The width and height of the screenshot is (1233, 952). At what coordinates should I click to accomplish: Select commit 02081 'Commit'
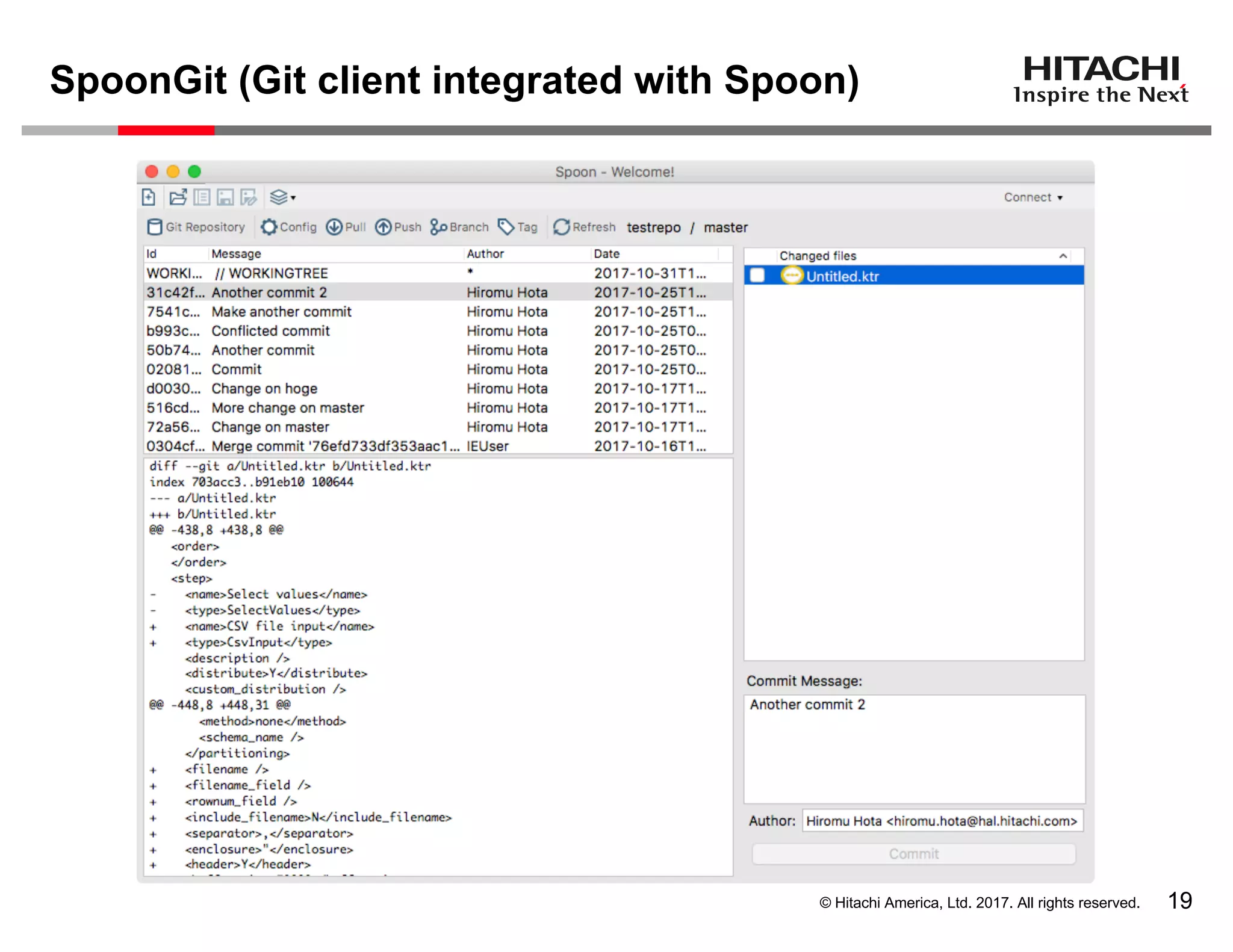pyautogui.click(x=438, y=369)
